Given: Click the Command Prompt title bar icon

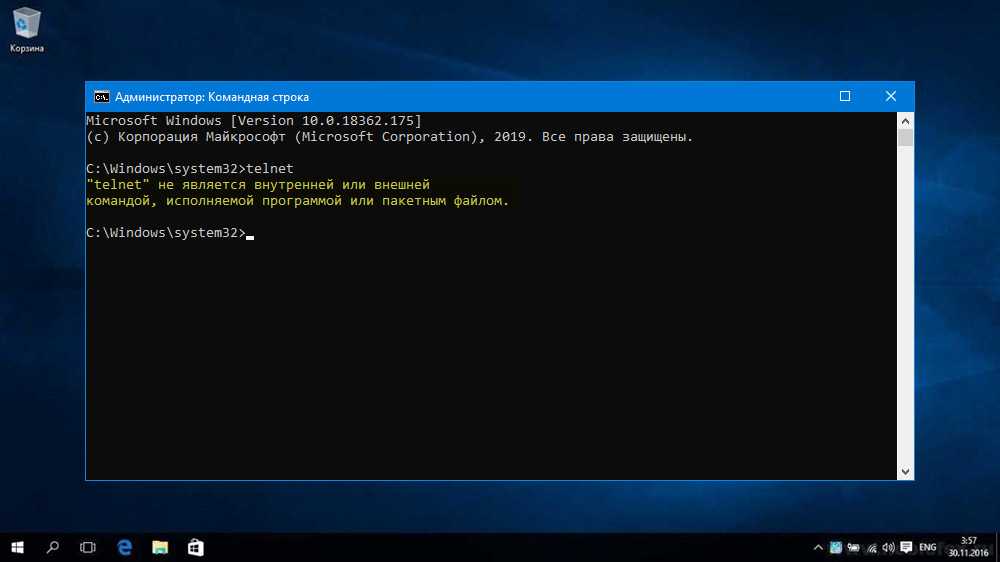Looking at the screenshot, I should 101,97.
